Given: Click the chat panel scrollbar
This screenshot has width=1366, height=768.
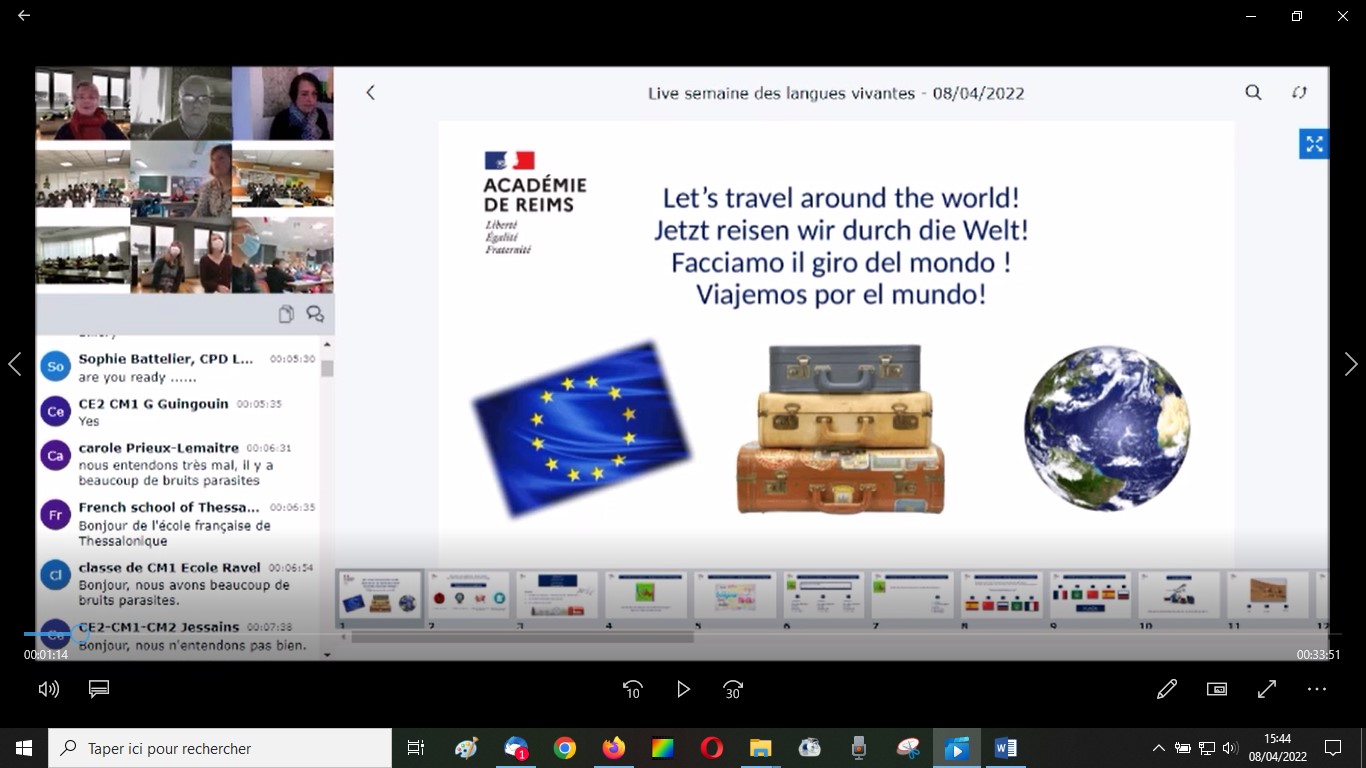Looking at the screenshot, I should [327, 368].
